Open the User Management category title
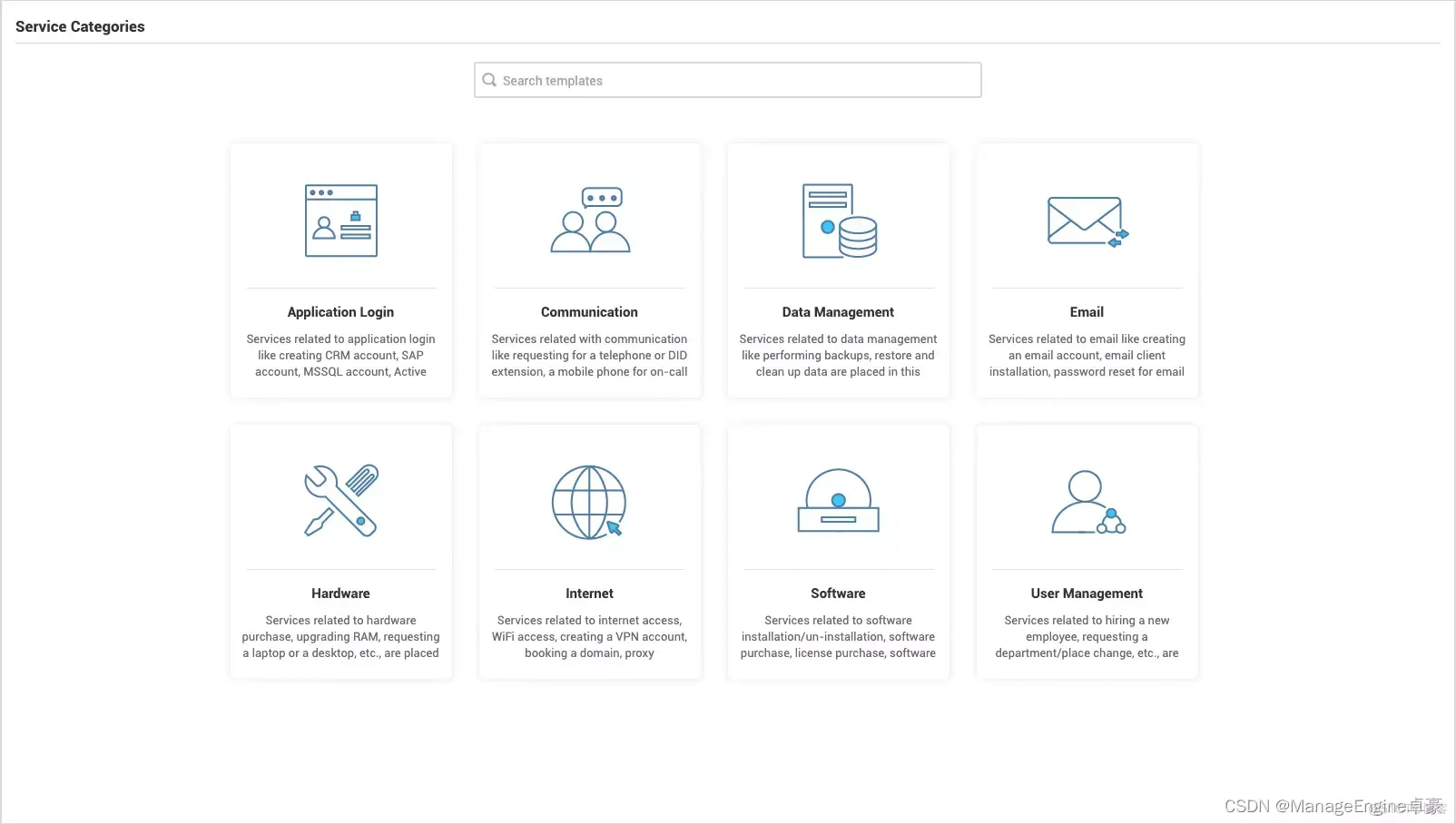1456x824 pixels. 1087,593
